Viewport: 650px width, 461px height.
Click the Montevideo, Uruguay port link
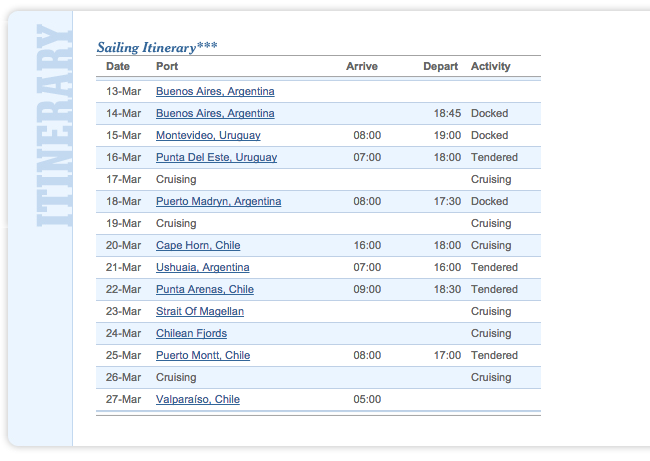click(x=208, y=136)
